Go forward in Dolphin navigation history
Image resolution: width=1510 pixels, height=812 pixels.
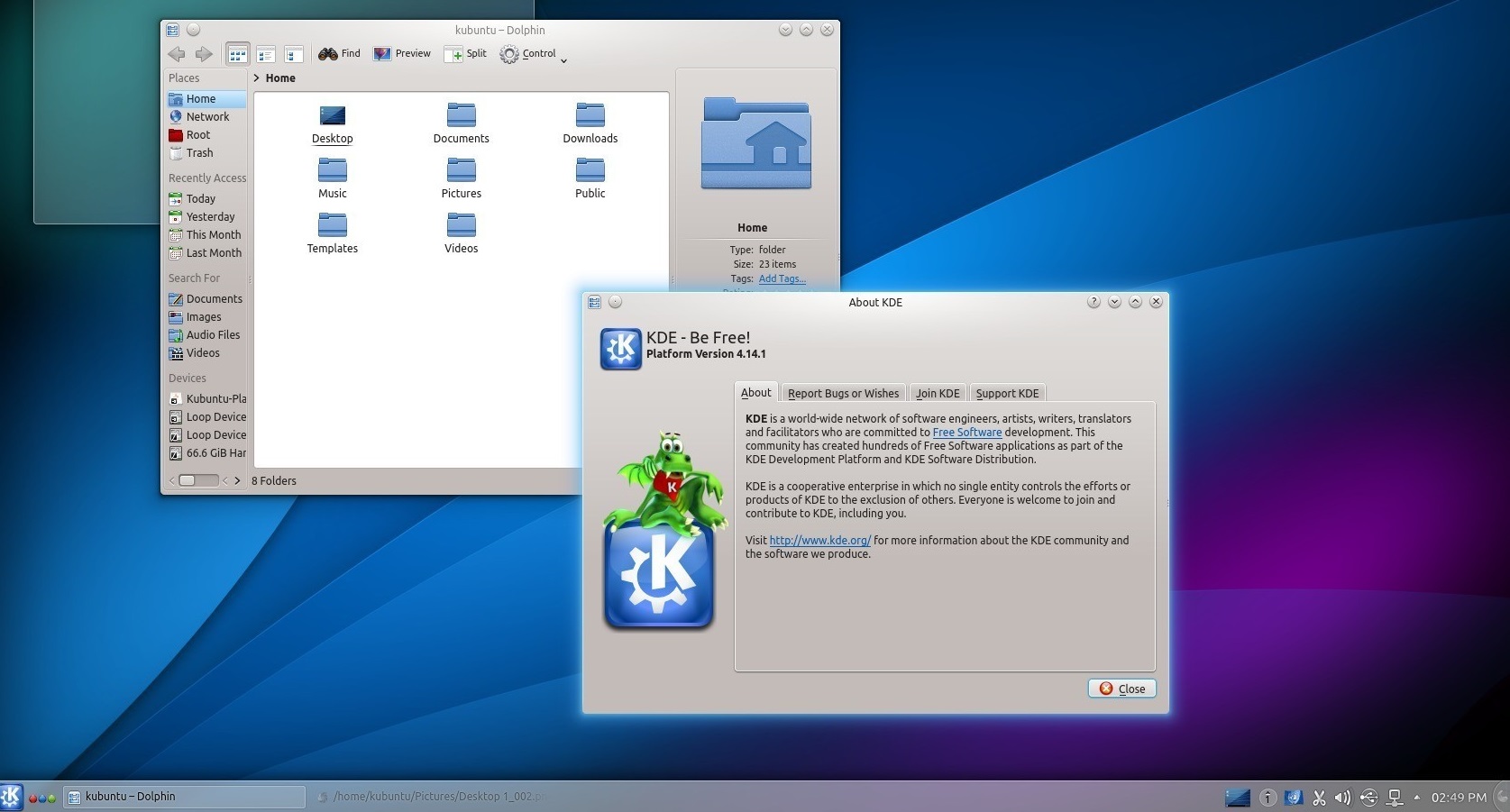click(x=205, y=54)
